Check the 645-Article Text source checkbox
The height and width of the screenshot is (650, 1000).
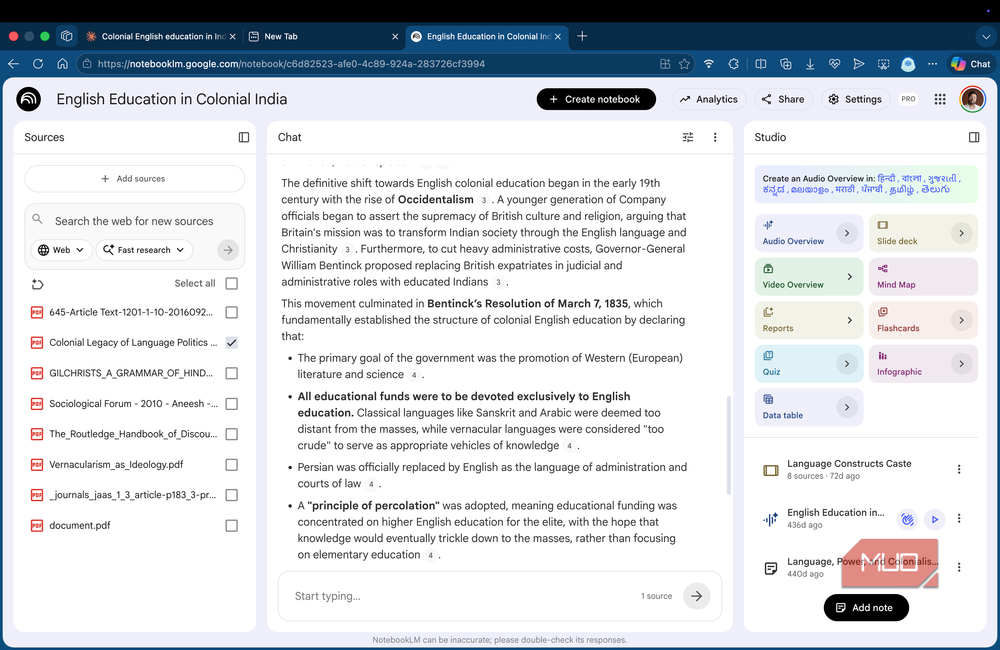232,313
